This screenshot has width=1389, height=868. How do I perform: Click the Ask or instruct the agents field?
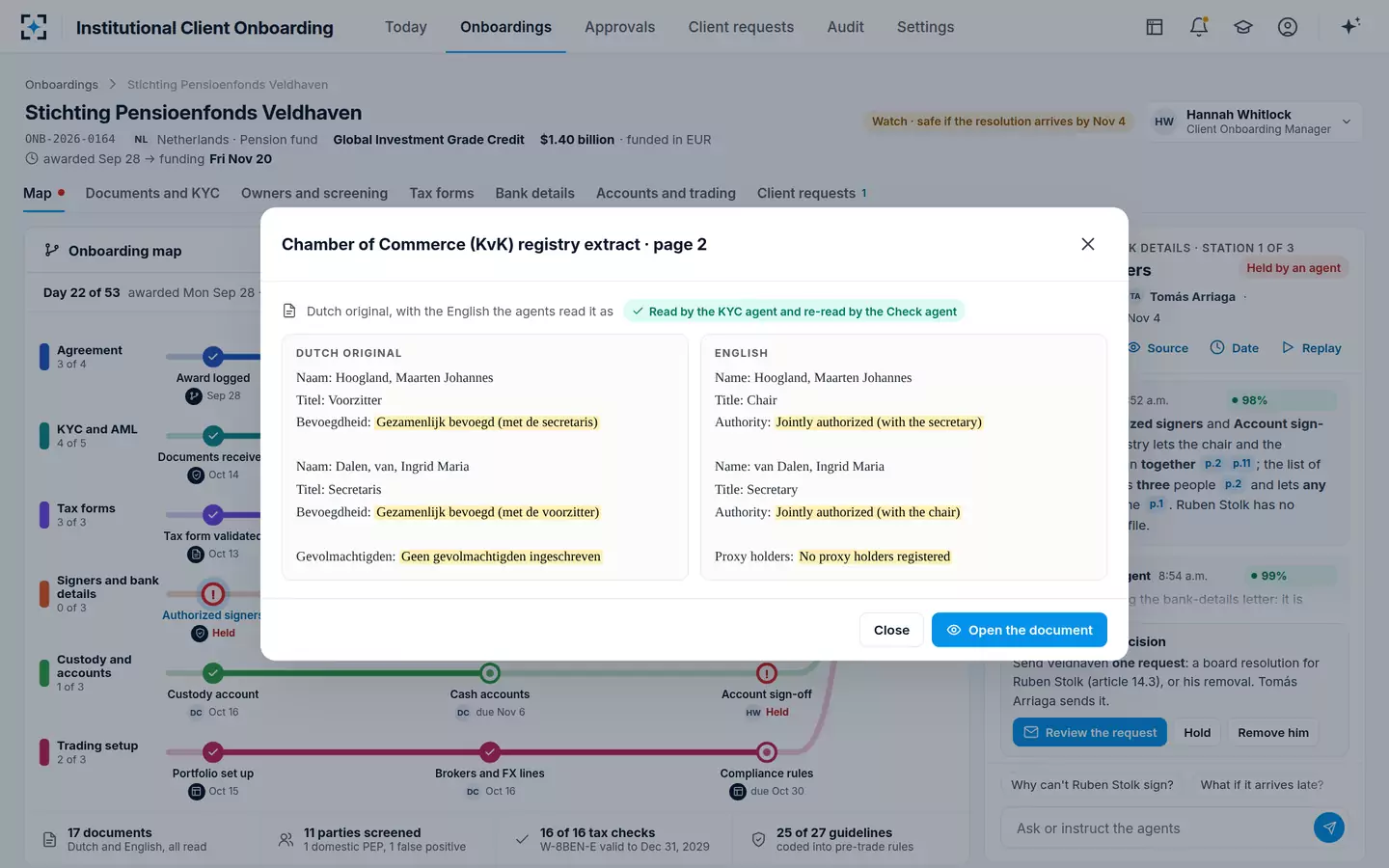[x=1157, y=828]
